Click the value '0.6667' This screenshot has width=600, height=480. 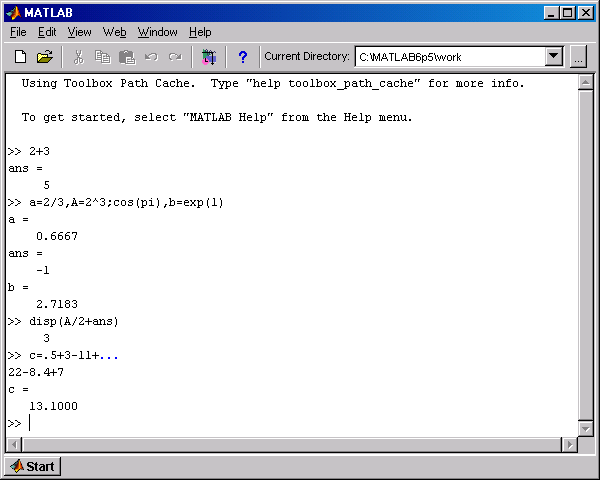point(57,236)
